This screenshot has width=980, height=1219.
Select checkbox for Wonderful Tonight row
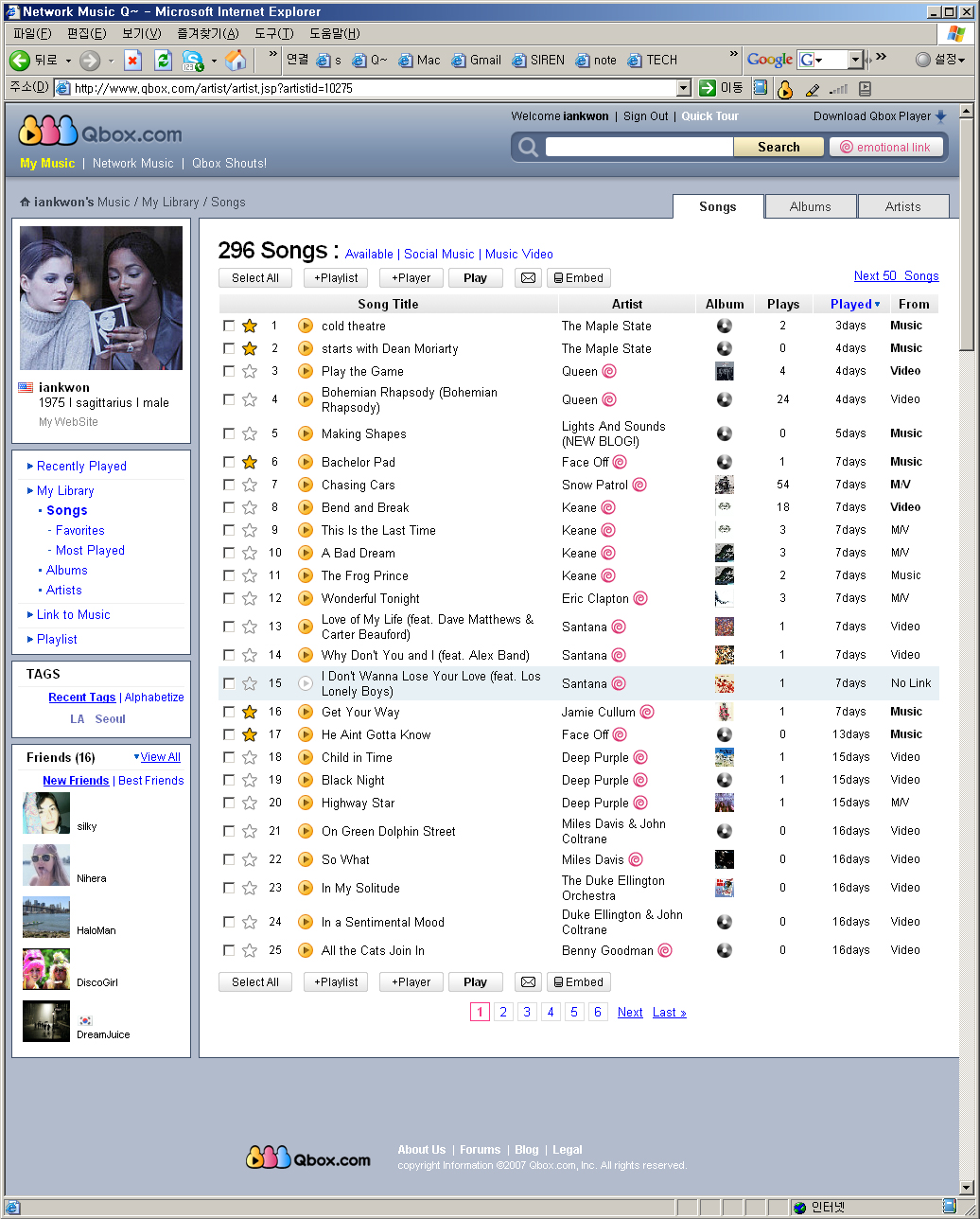click(229, 598)
